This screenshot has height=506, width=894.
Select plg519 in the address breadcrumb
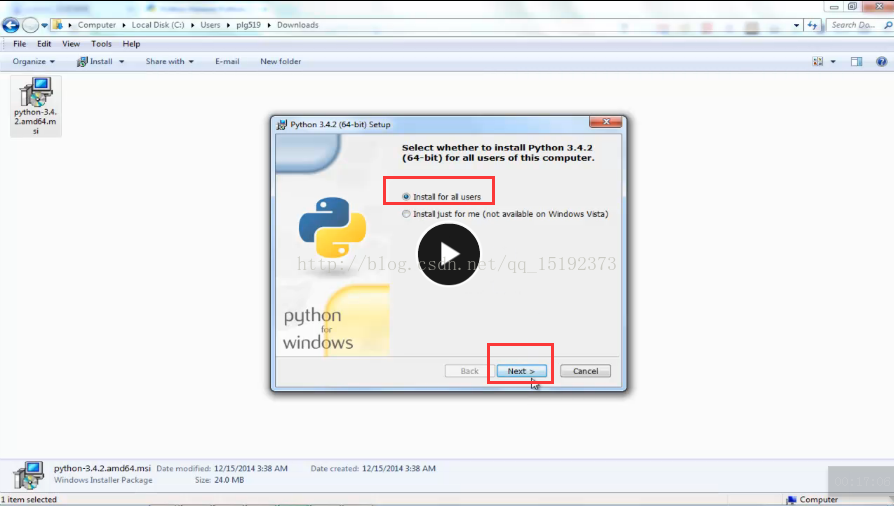(248, 25)
